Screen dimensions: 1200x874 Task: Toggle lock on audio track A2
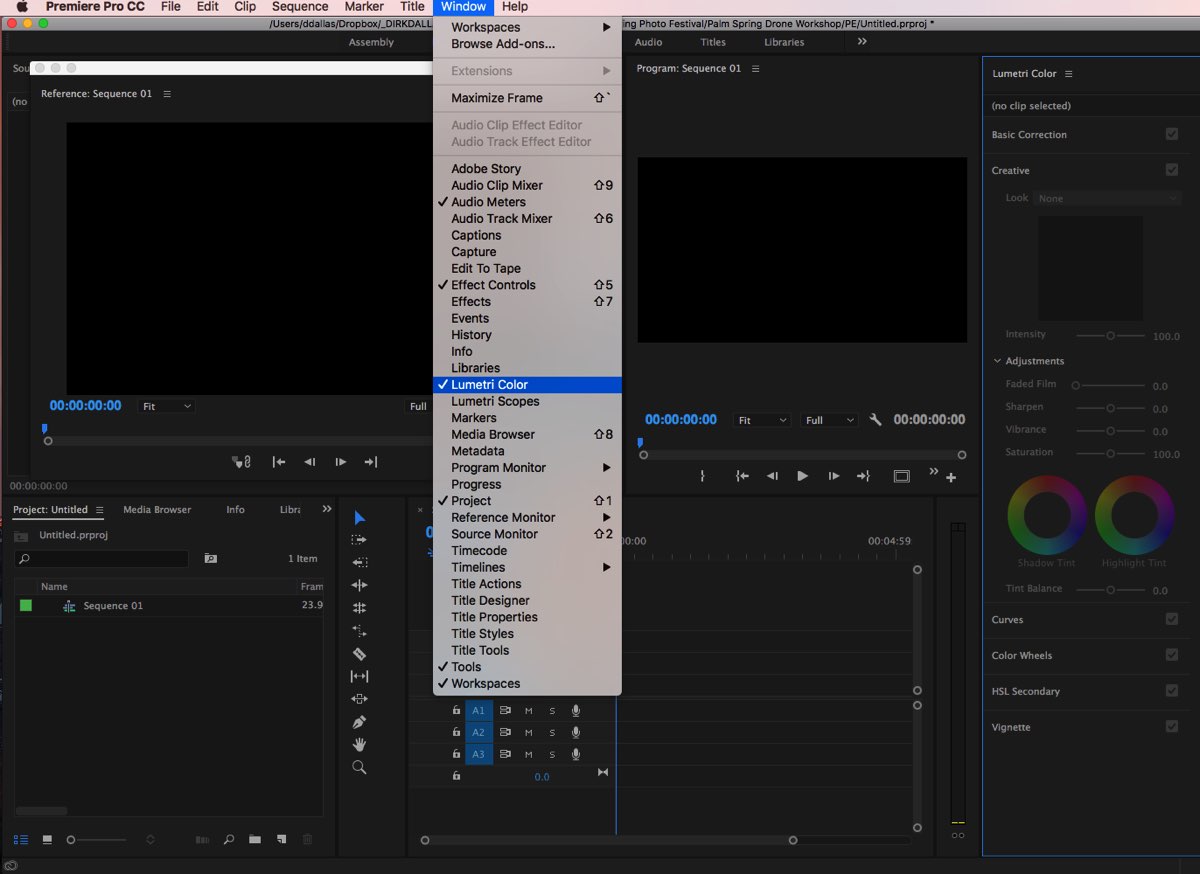[x=456, y=732]
